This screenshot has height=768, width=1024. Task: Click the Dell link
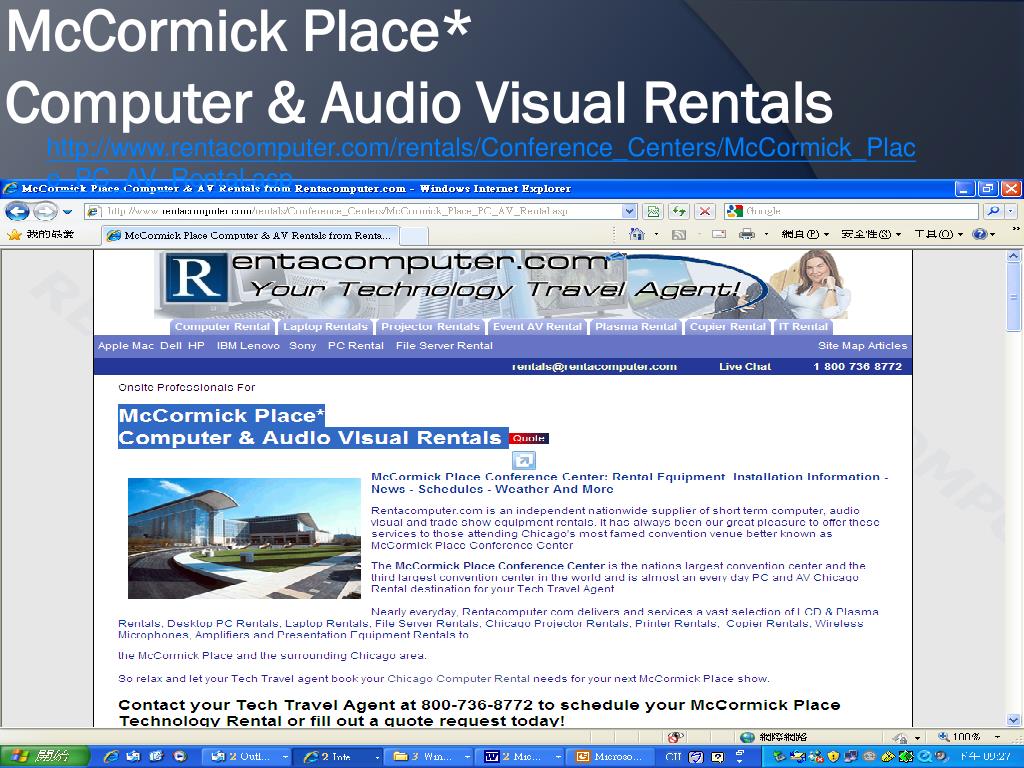point(170,345)
